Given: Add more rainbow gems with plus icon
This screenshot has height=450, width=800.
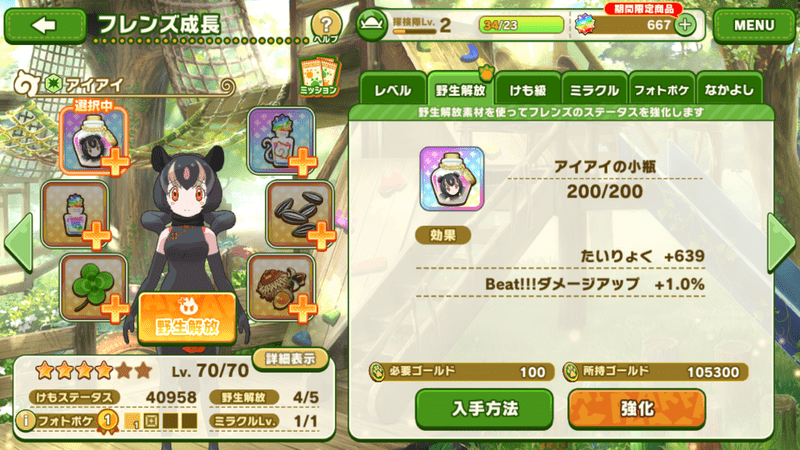Looking at the screenshot, I should pos(685,24).
